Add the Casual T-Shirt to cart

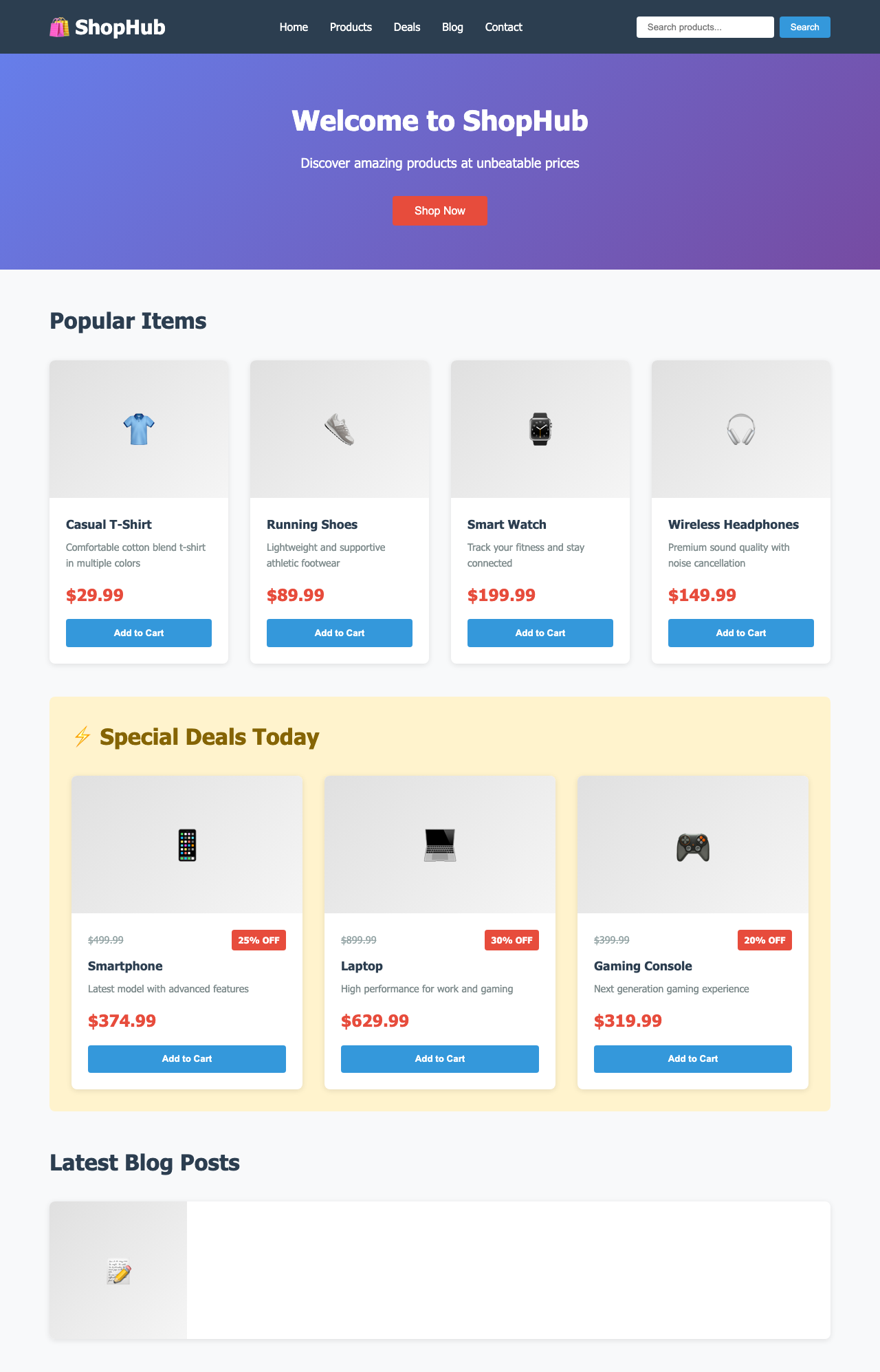[x=138, y=632]
